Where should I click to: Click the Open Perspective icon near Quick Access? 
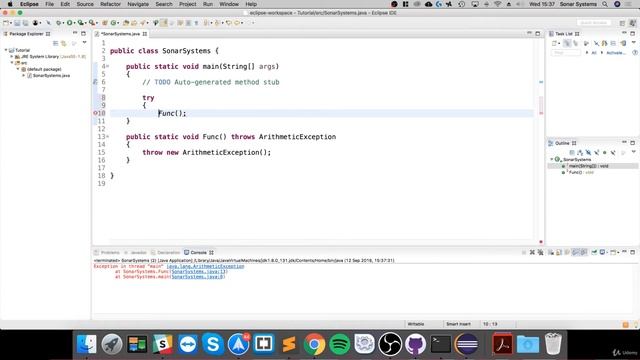(x=622, y=23)
